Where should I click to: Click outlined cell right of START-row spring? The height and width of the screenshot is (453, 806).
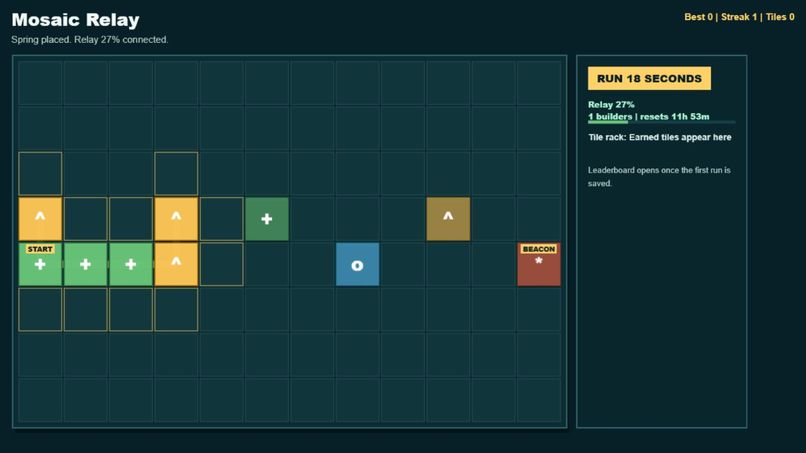pyautogui.click(x=222, y=264)
